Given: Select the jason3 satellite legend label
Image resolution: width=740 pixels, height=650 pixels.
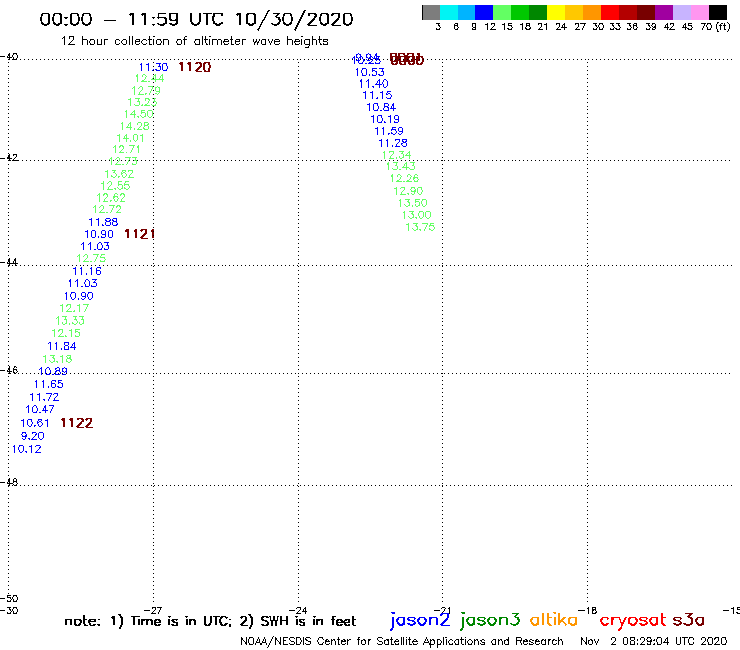Looking at the screenshot, I should [x=490, y=620].
